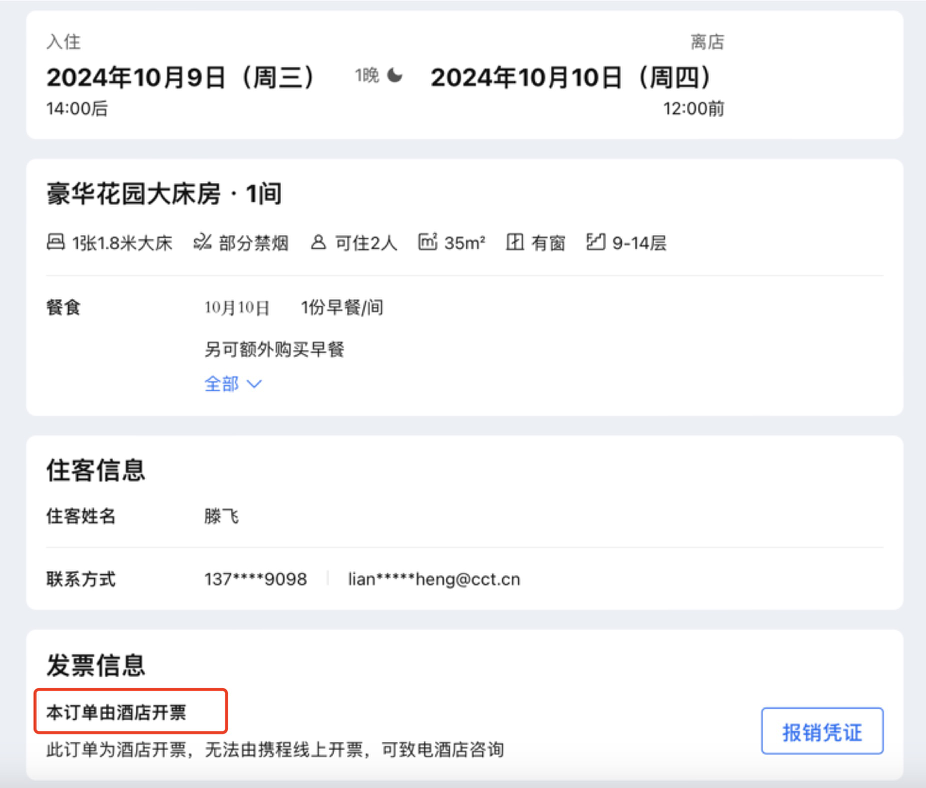
Task: Click the no-smoking icon beside 部分禁烟
Action: pos(202,242)
